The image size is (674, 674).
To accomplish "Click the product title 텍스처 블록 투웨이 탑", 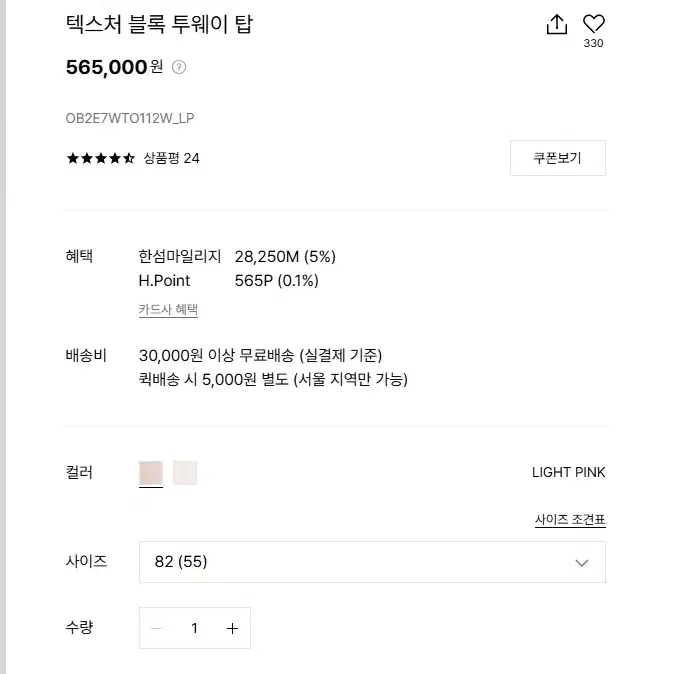I will click(159, 24).
